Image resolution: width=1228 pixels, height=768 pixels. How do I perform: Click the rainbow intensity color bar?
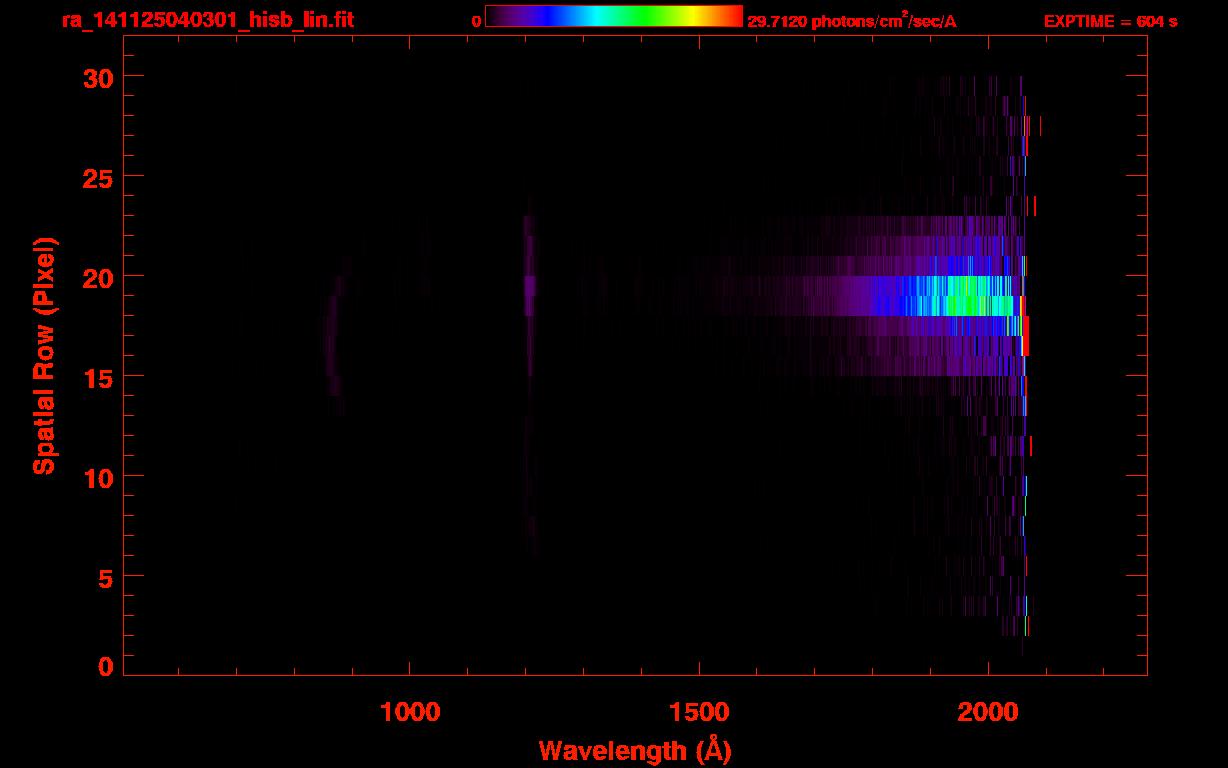click(x=614, y=17)
